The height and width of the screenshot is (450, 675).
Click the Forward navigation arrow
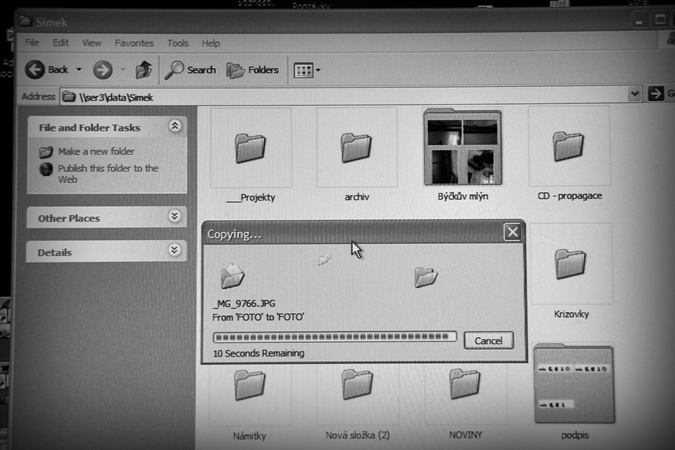coord(102,69)
